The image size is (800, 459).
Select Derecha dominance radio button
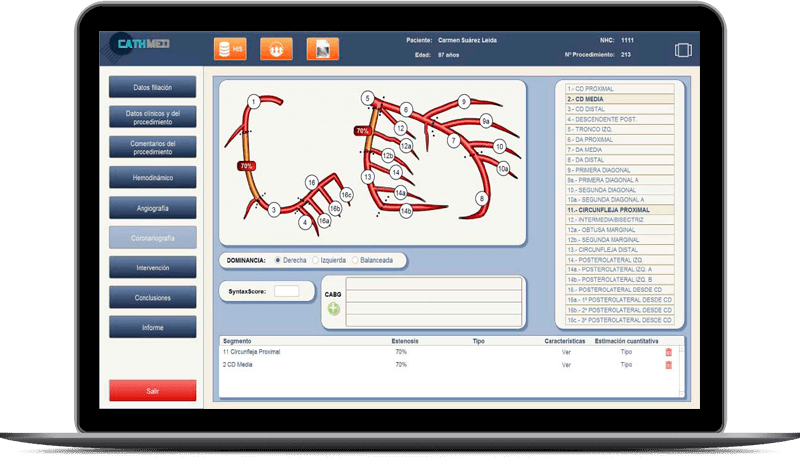(278, 260)
